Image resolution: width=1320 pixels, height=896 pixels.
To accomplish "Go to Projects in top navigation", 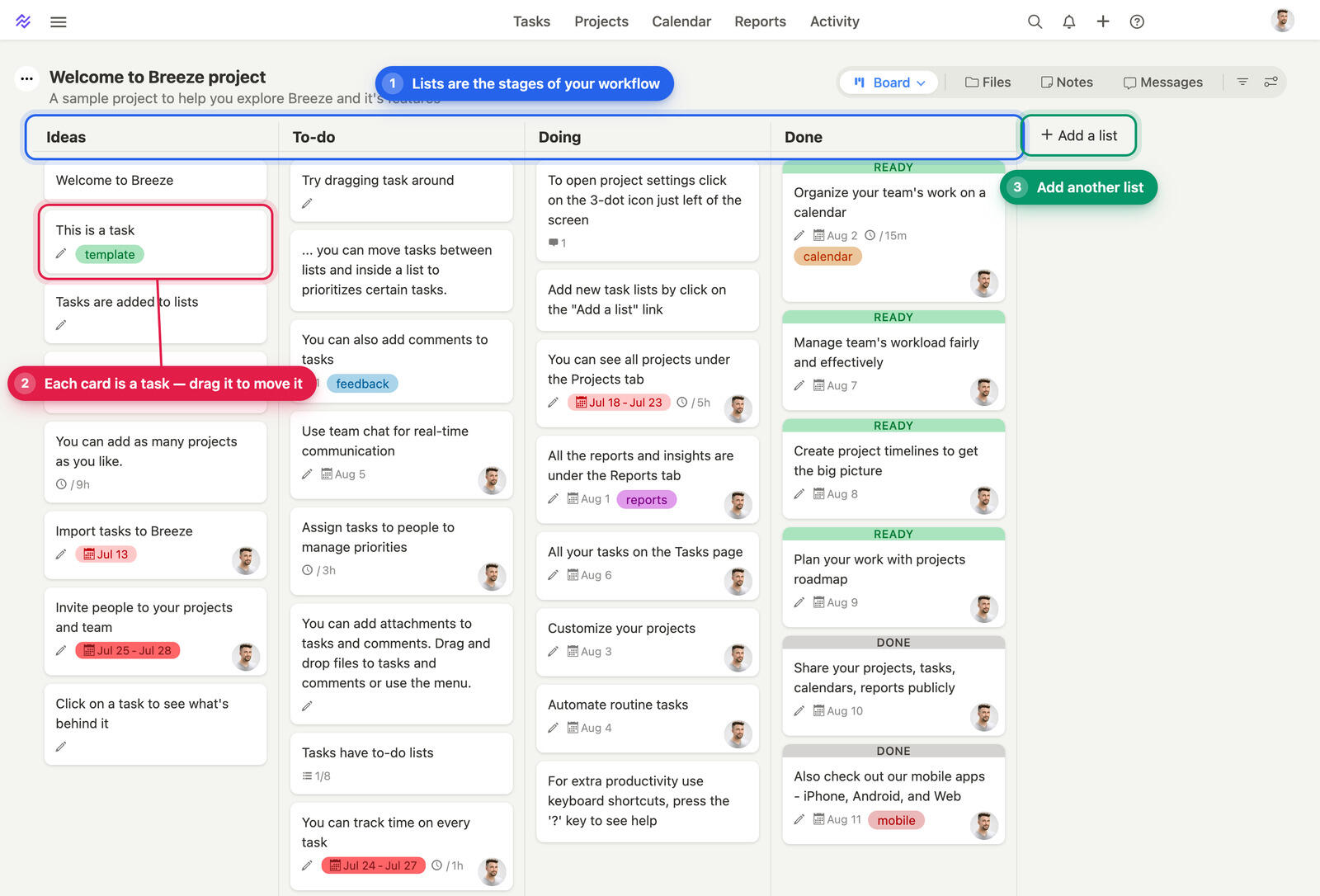I will tap(601, 21).
